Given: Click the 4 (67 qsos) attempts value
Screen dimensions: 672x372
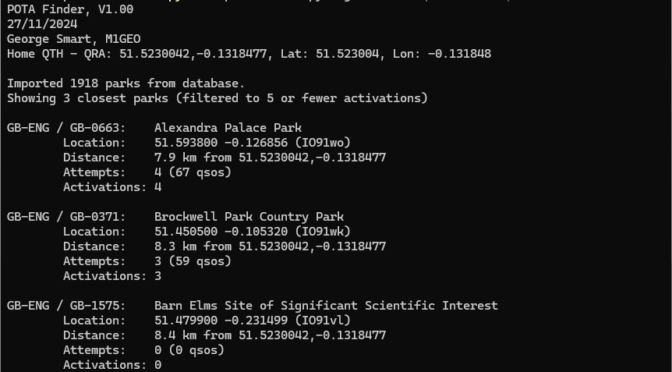Looking at the screenshot, I should 193,172.
